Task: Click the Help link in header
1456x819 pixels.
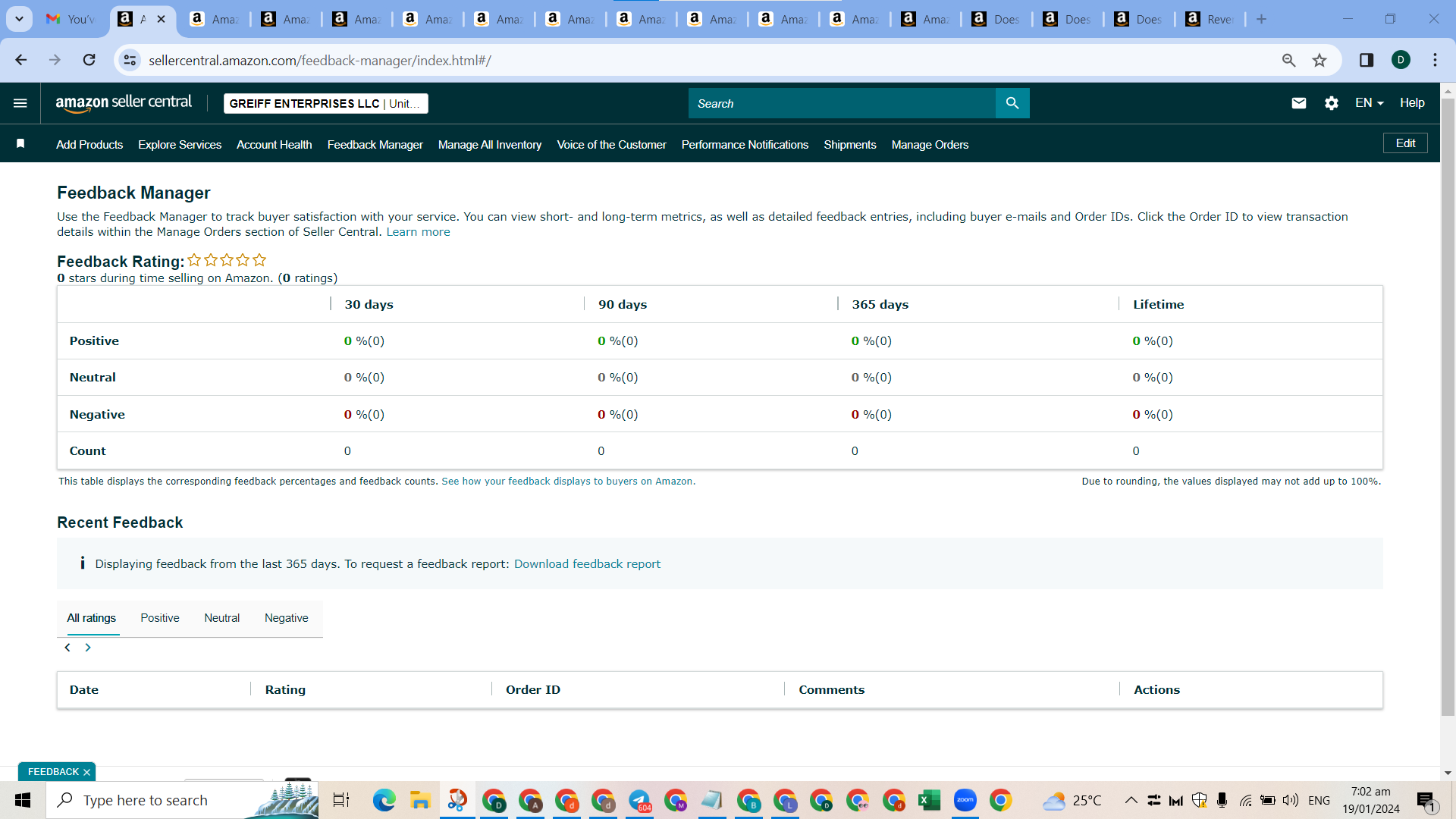Action: (x=1412, y=103)
